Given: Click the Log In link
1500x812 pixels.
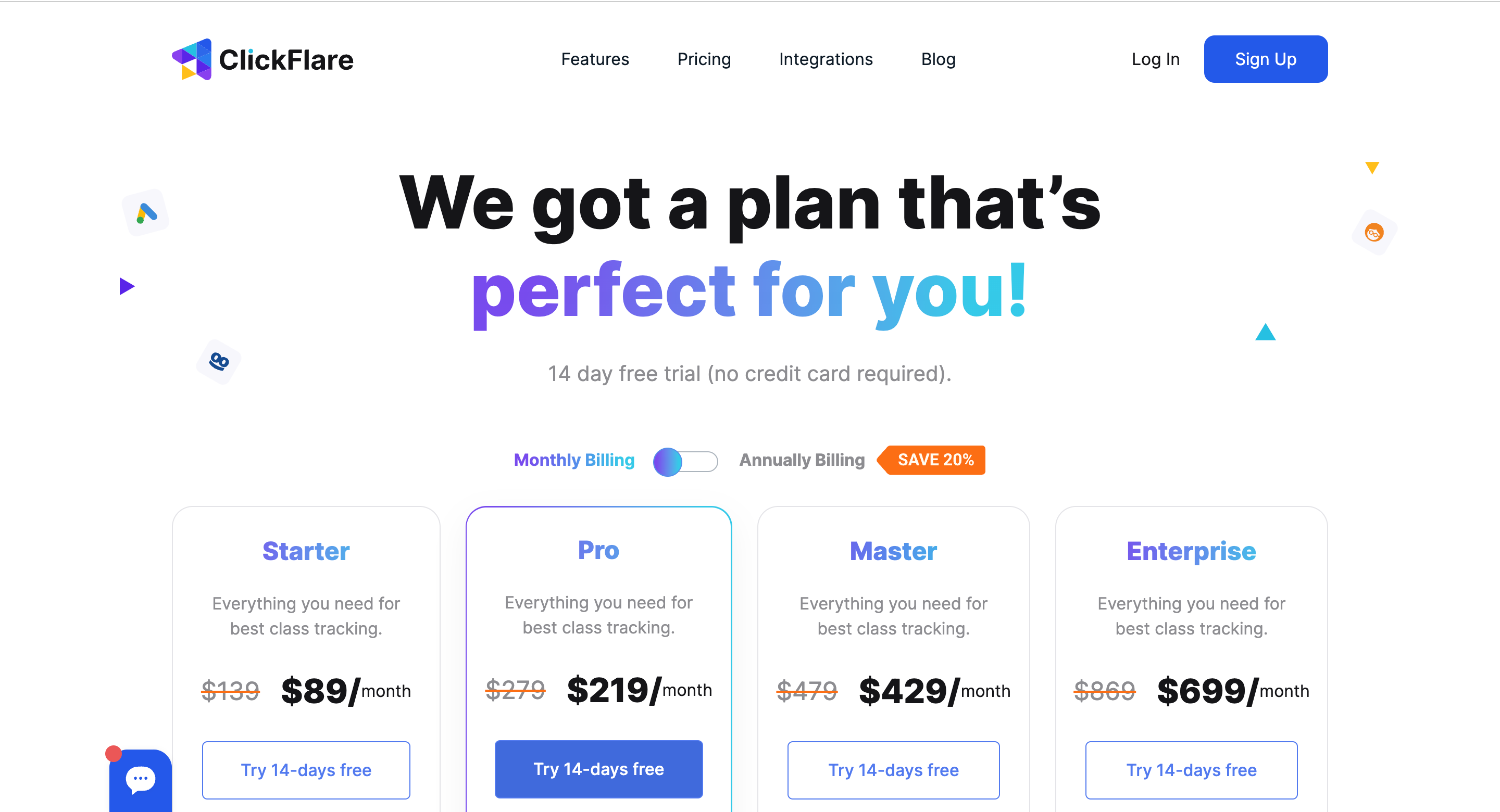Looking at the screenshot, I should pos(1155,59).
